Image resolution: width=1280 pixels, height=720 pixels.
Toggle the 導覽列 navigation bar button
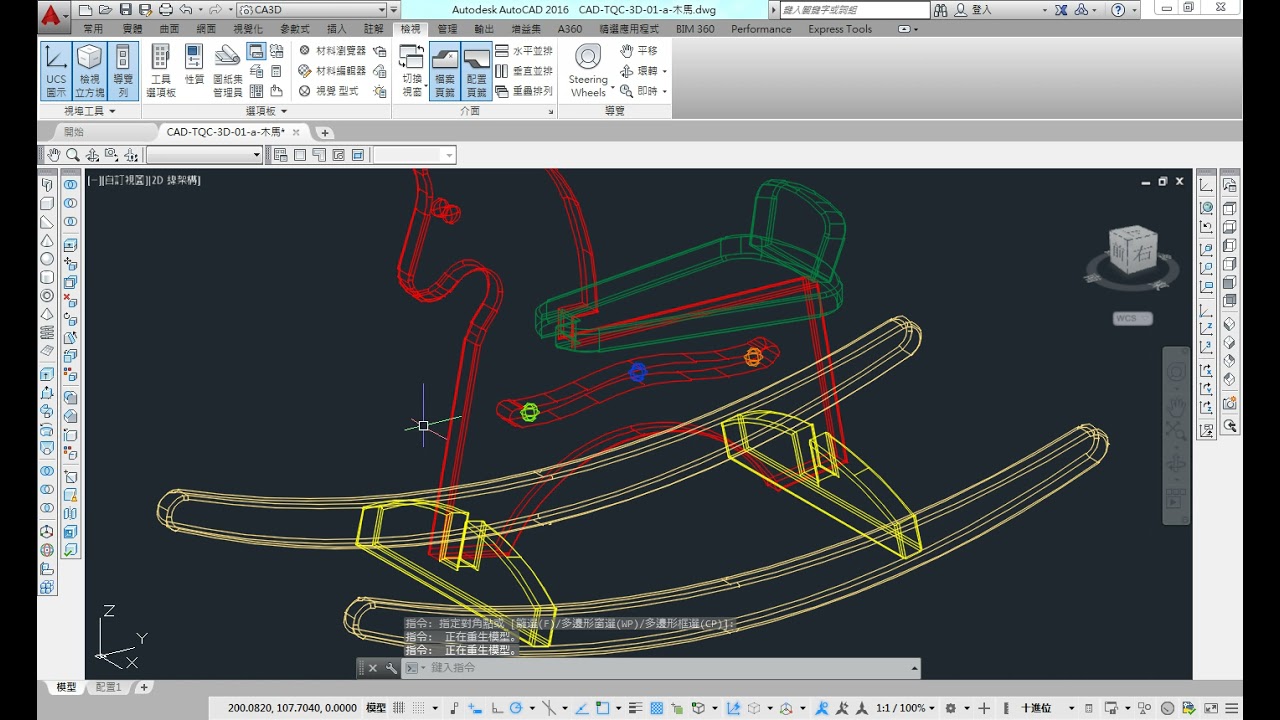pyautogui.click(x=123, y=71)
